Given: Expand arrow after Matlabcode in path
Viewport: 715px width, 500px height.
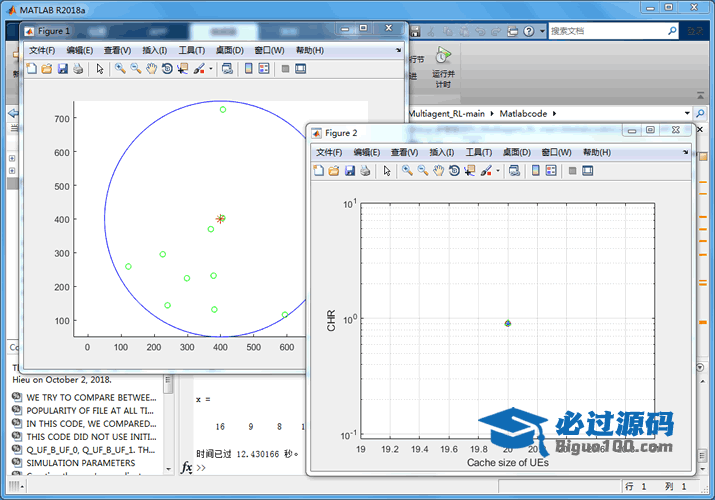Looking at the screenshot, I should pos(554,113).
